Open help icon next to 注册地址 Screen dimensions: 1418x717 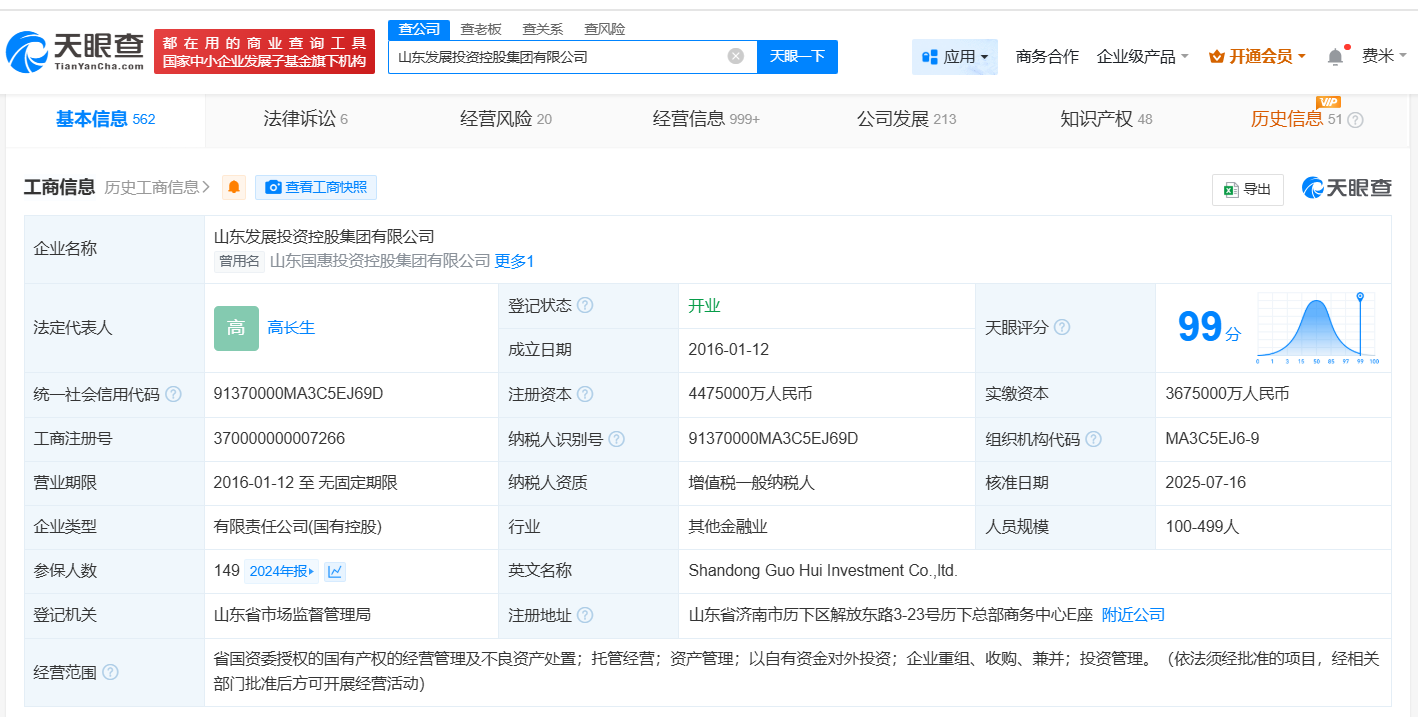click(585, 615)
